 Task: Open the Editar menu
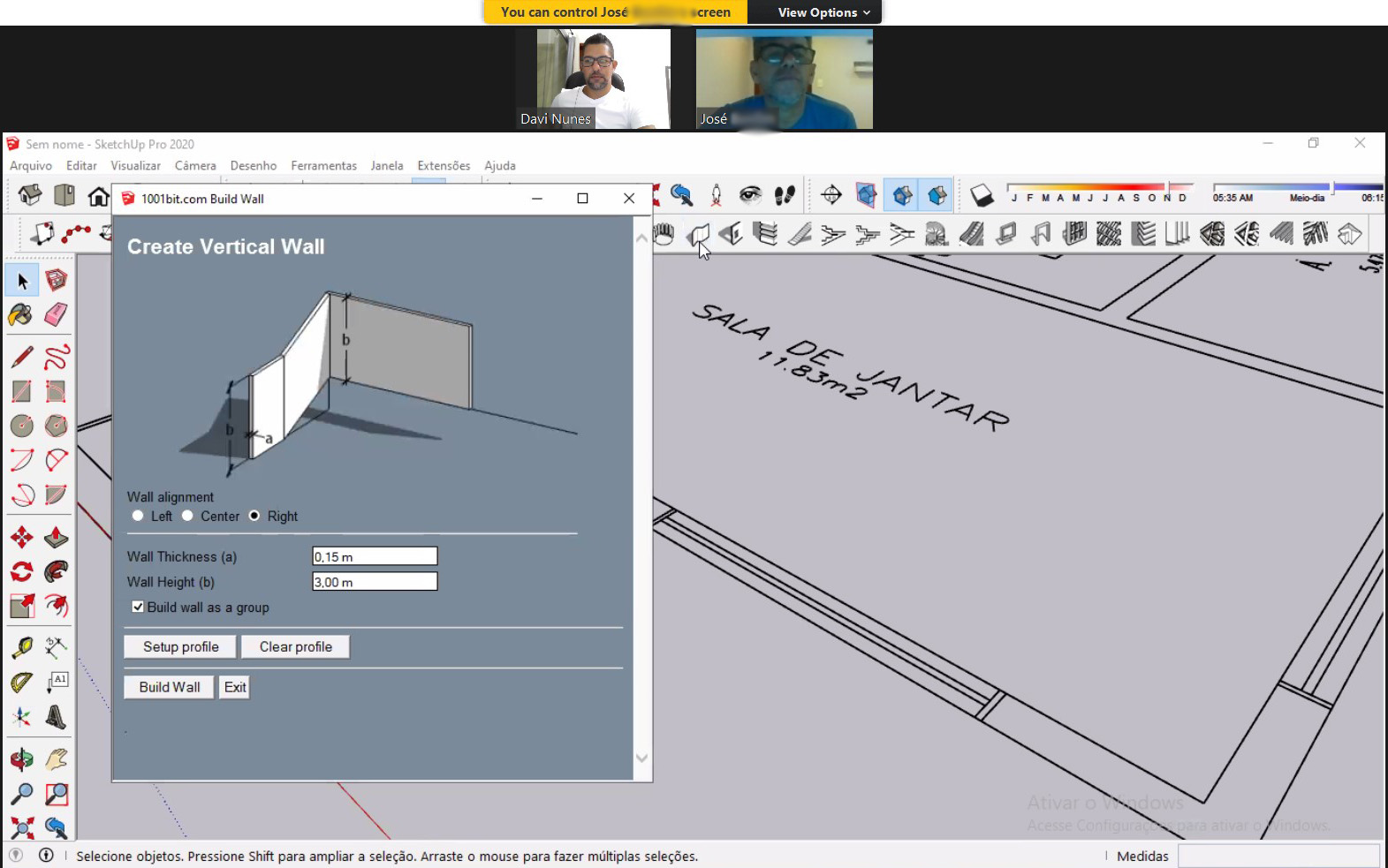tap(81, 165)
